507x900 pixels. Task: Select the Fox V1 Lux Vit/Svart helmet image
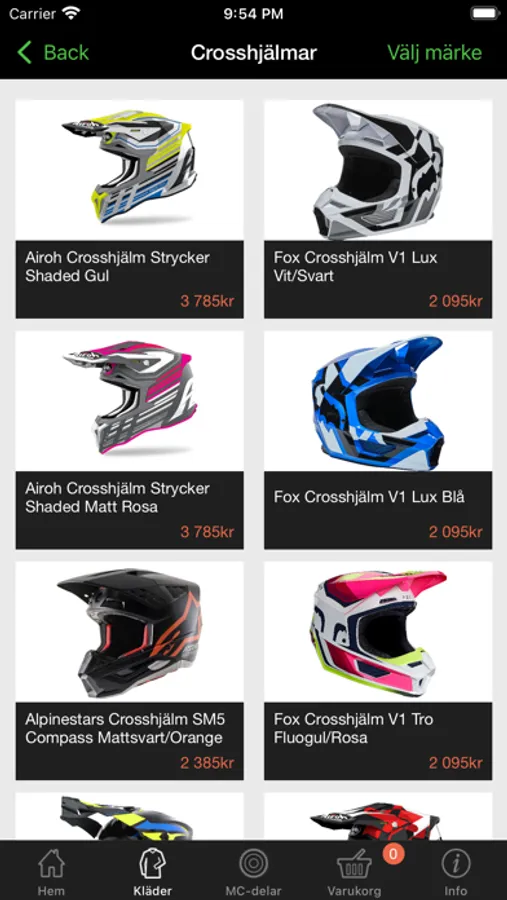coord(378,169)
